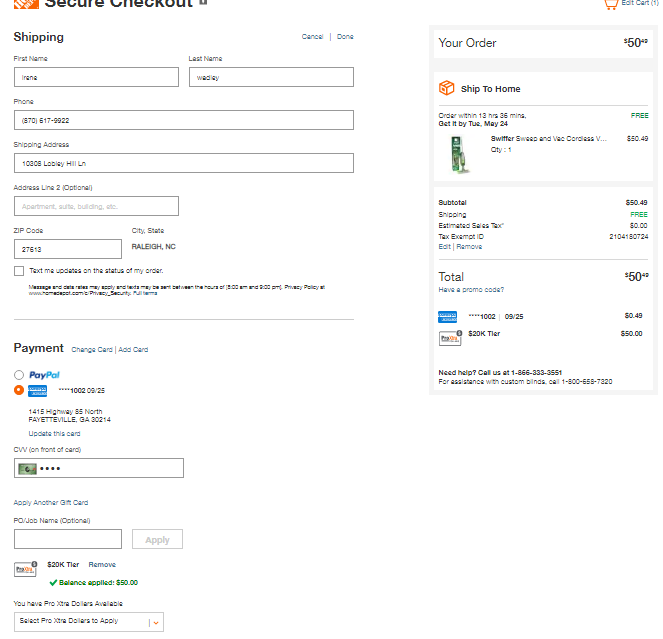This screenshot has width=663, height=639.
Task: Click the Tax Exempt ID number 2104180724
Action: coord(628,237)
